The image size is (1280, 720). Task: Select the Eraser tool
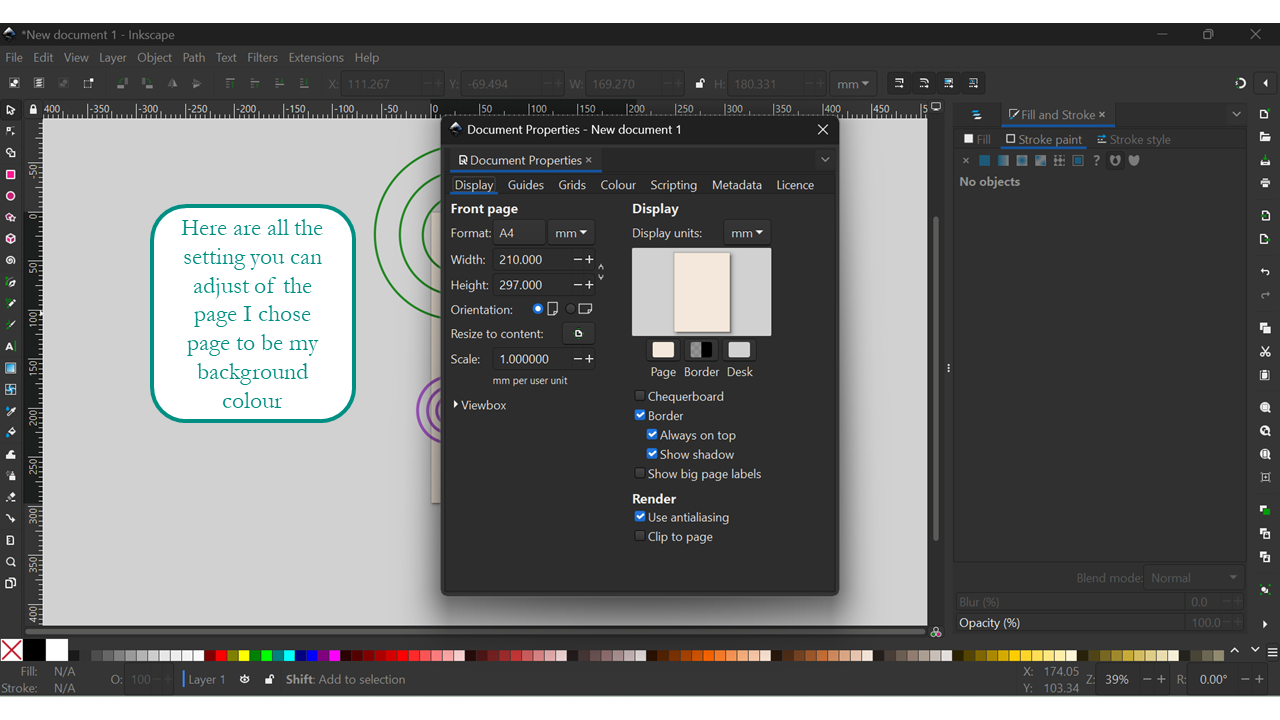pos(11,497)
